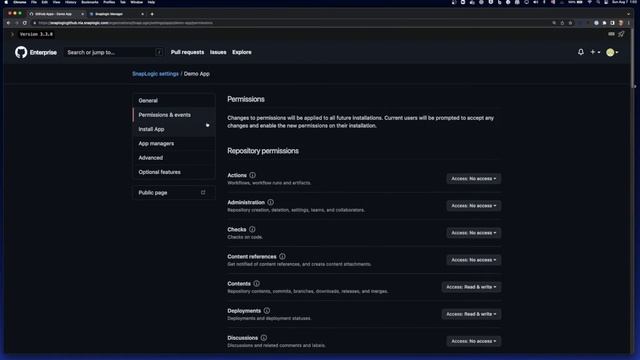This screenshot has width=640, height=360.
Task: Select Install App in the sidebar
Action: click(174, 129)
